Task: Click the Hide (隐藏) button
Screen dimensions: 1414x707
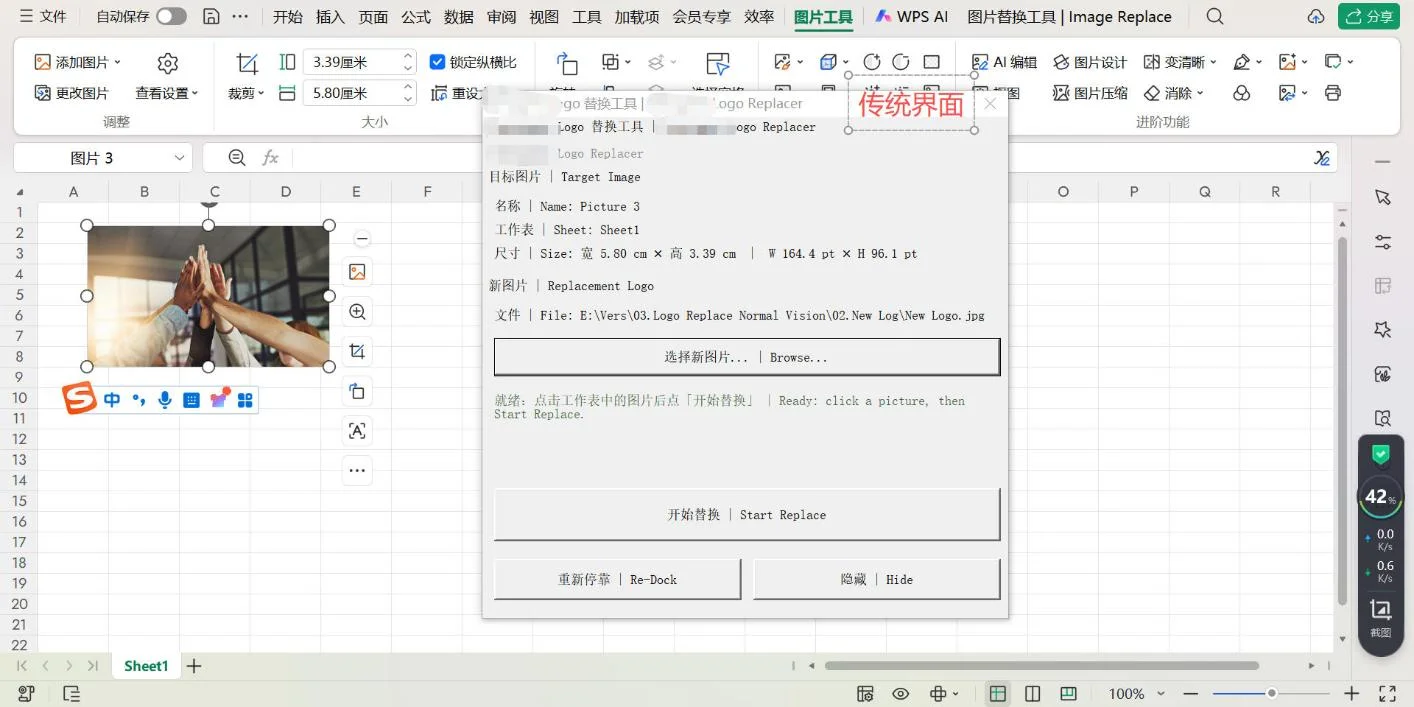Action: [x=877, y=579]
